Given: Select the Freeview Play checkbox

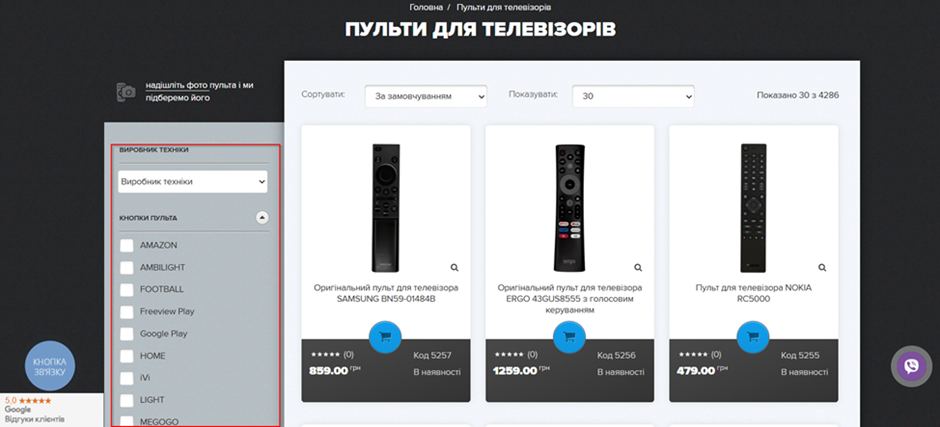Looking at the screenshot, I should pyautogui.click(x=126, y=312).
